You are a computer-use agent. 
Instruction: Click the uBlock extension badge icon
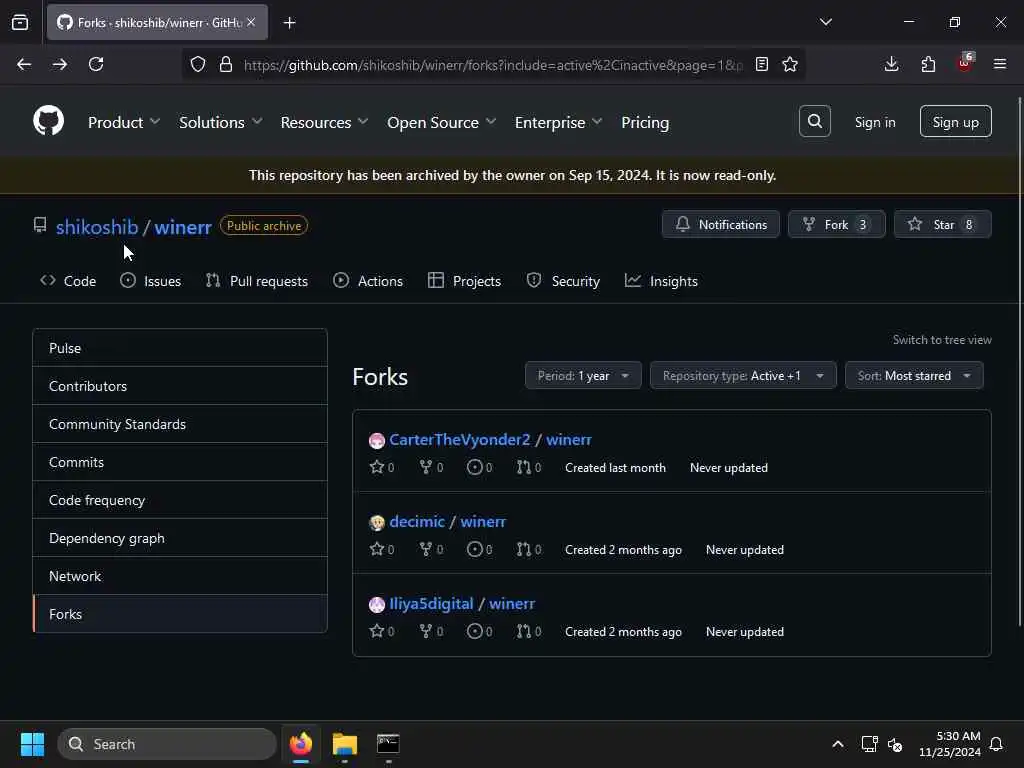(965, 63)
